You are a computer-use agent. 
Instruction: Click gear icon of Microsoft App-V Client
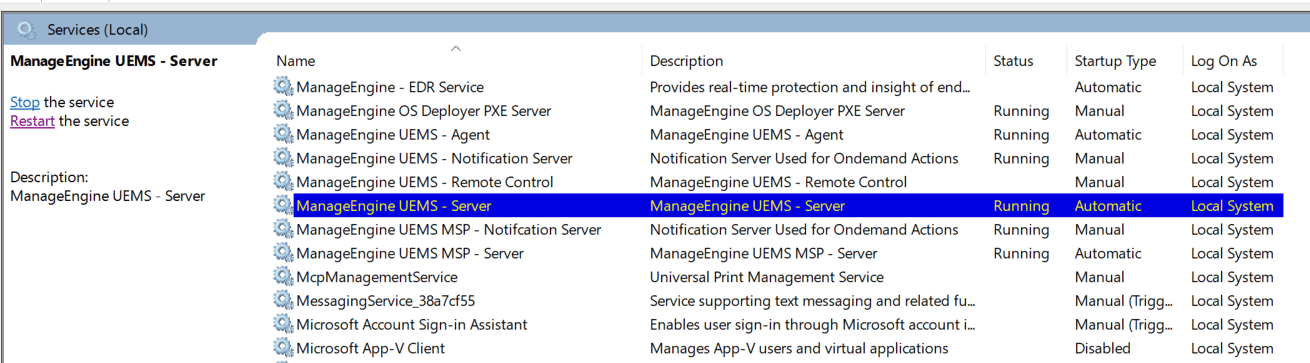[x=284, y=348]
